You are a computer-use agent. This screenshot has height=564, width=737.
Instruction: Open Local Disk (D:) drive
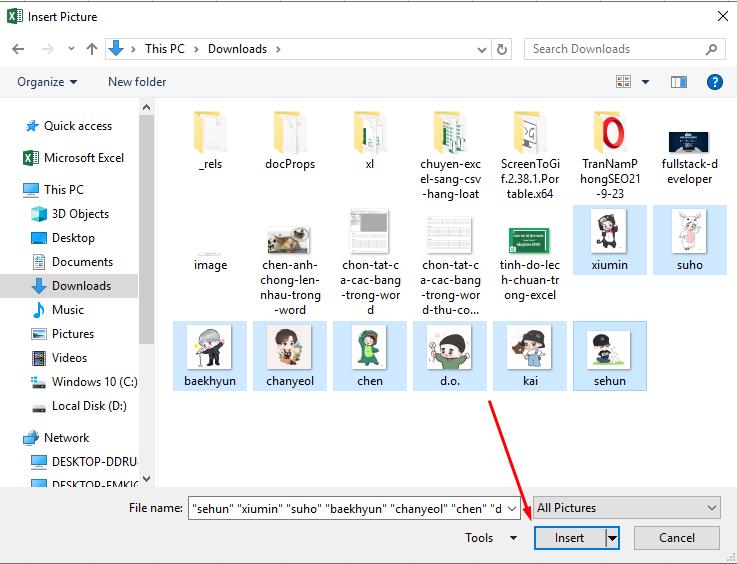click(x=79, y=406)
